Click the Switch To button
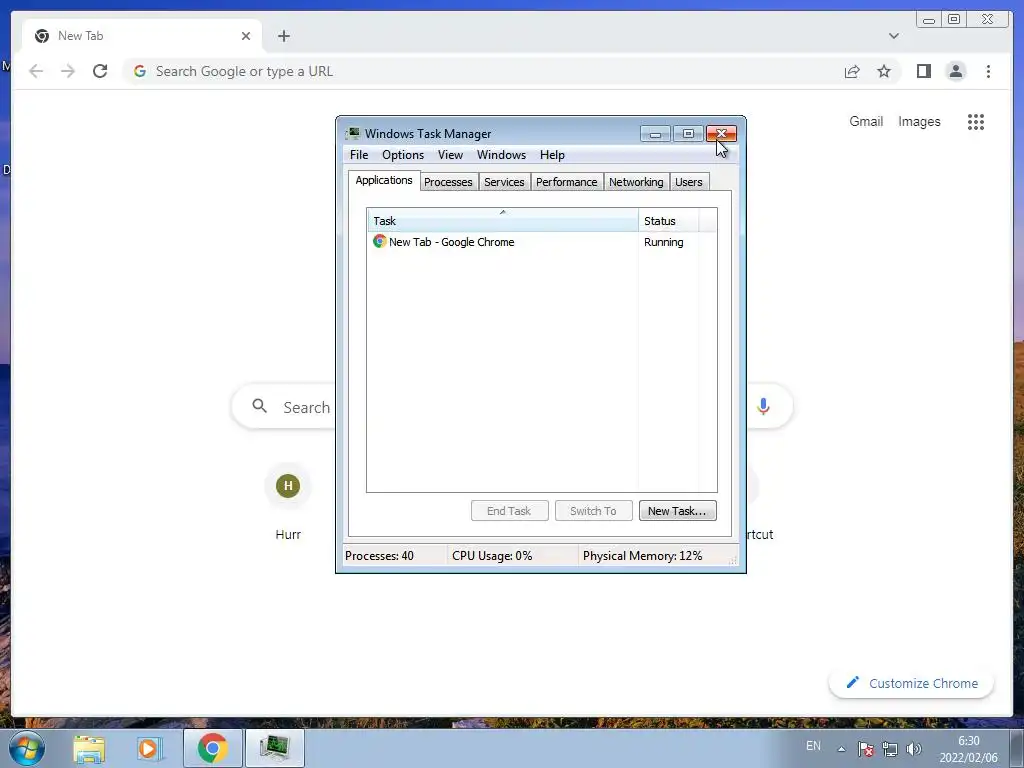The image size is (1024, 768). click(593, 511)
